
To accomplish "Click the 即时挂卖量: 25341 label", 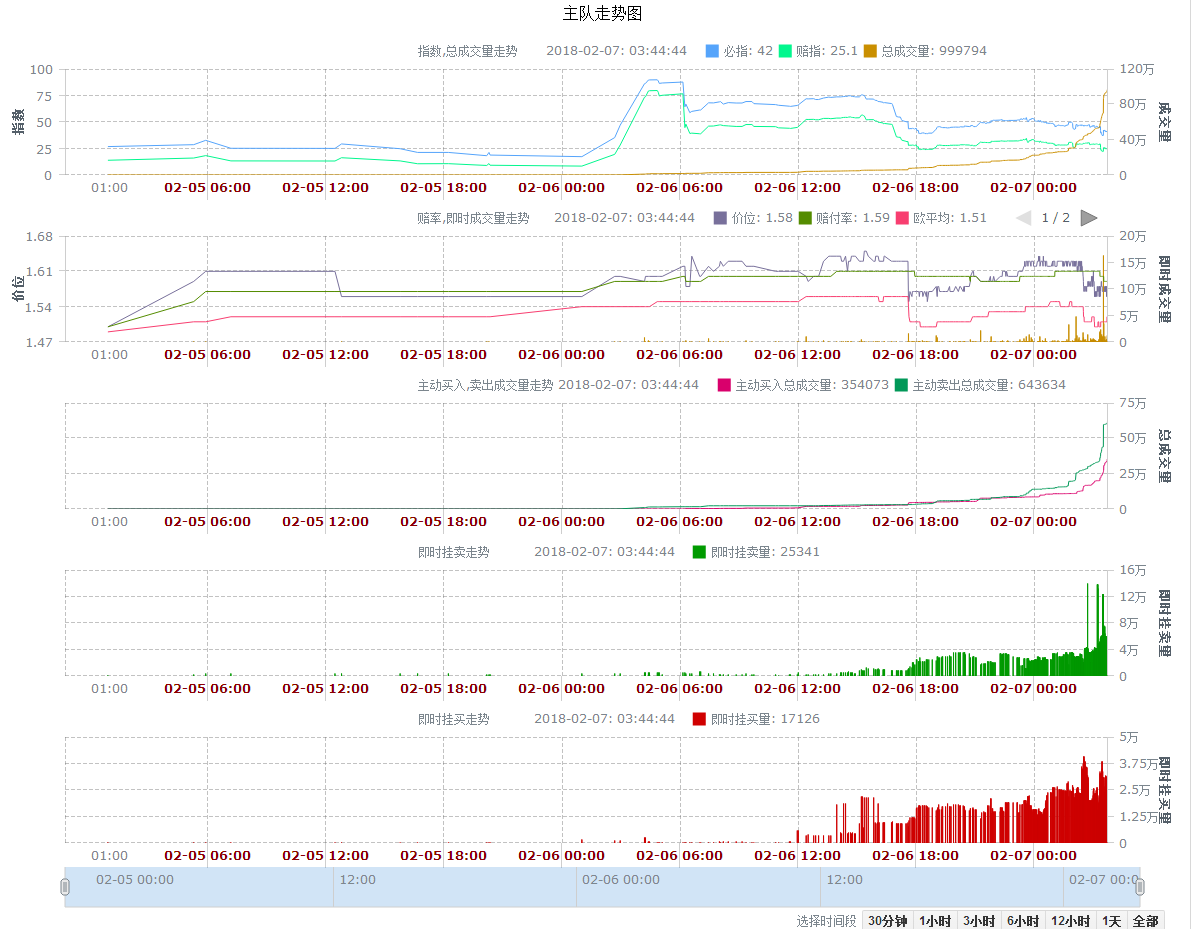I will pos(765,551).
